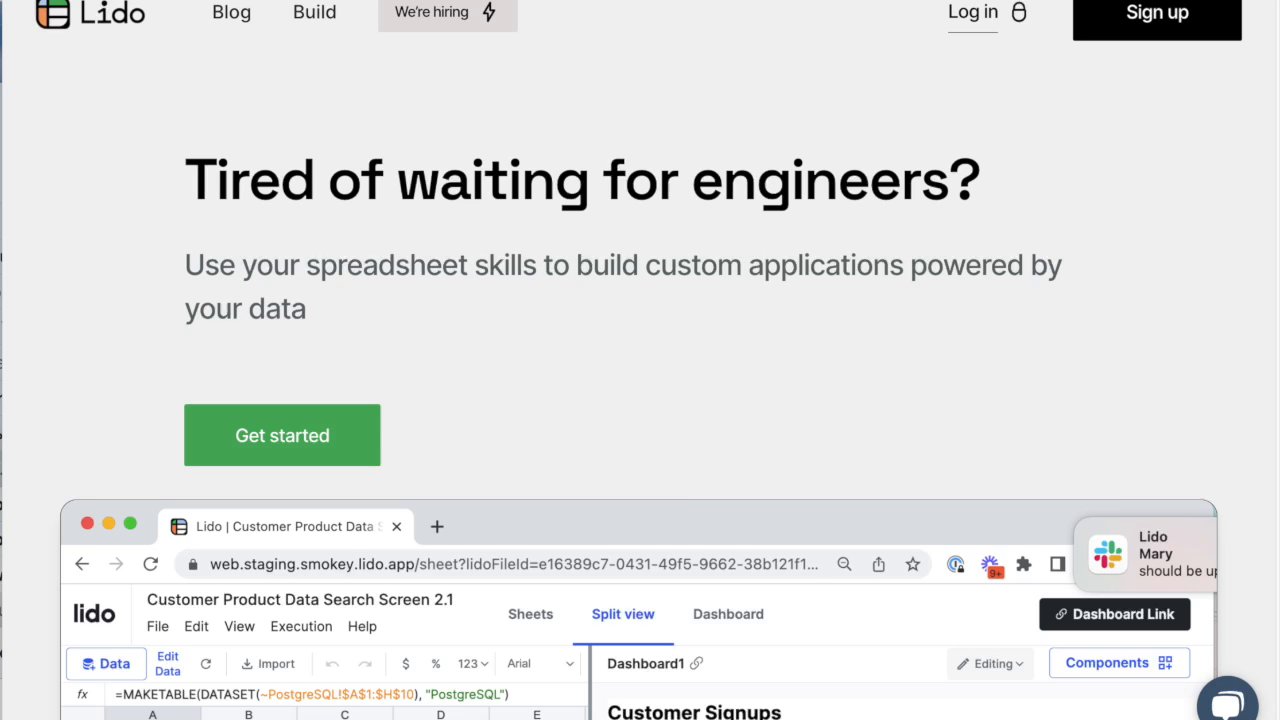Click the bookmark star in address bar

click(x=912, y=564)
